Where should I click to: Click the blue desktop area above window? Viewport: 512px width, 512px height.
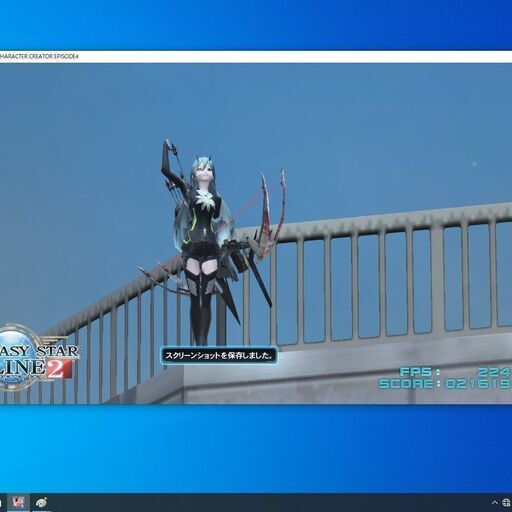click(256, 25)
